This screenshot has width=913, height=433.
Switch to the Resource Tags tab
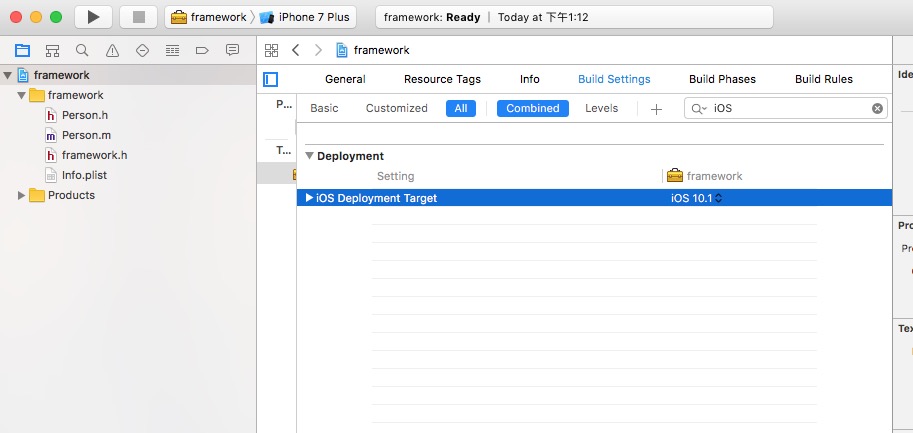(x=443, y=79)
